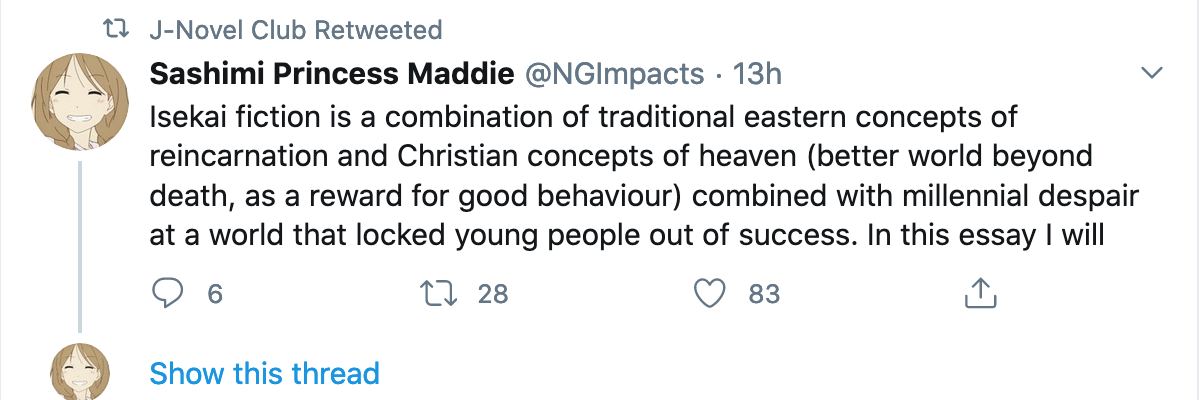Click the small avatar beside Show this thread
The width and height of the screenshot is (1200, 400).
pyautogui.click(x=78, y=372)
